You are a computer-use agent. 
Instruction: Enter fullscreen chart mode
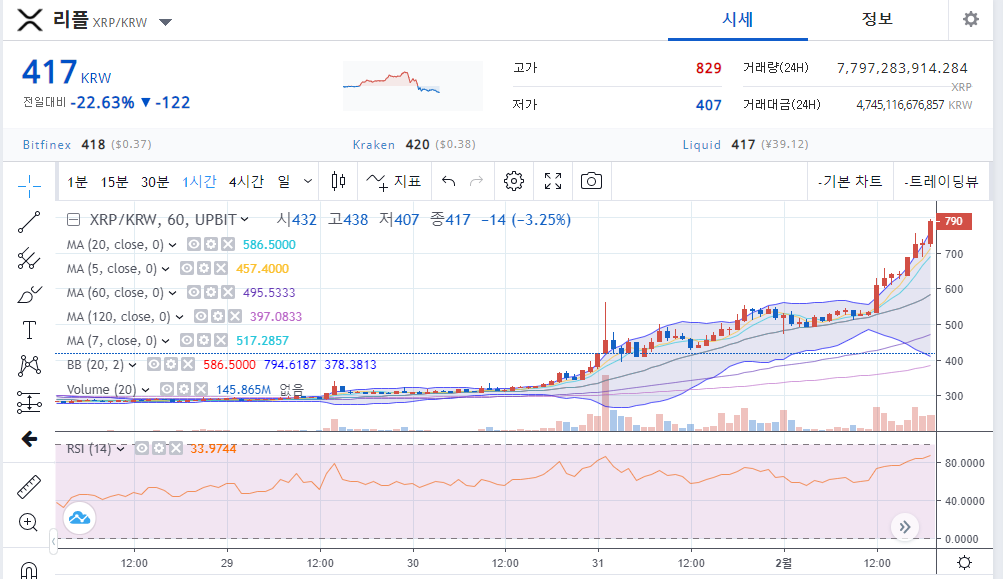(x=553, y=182)
